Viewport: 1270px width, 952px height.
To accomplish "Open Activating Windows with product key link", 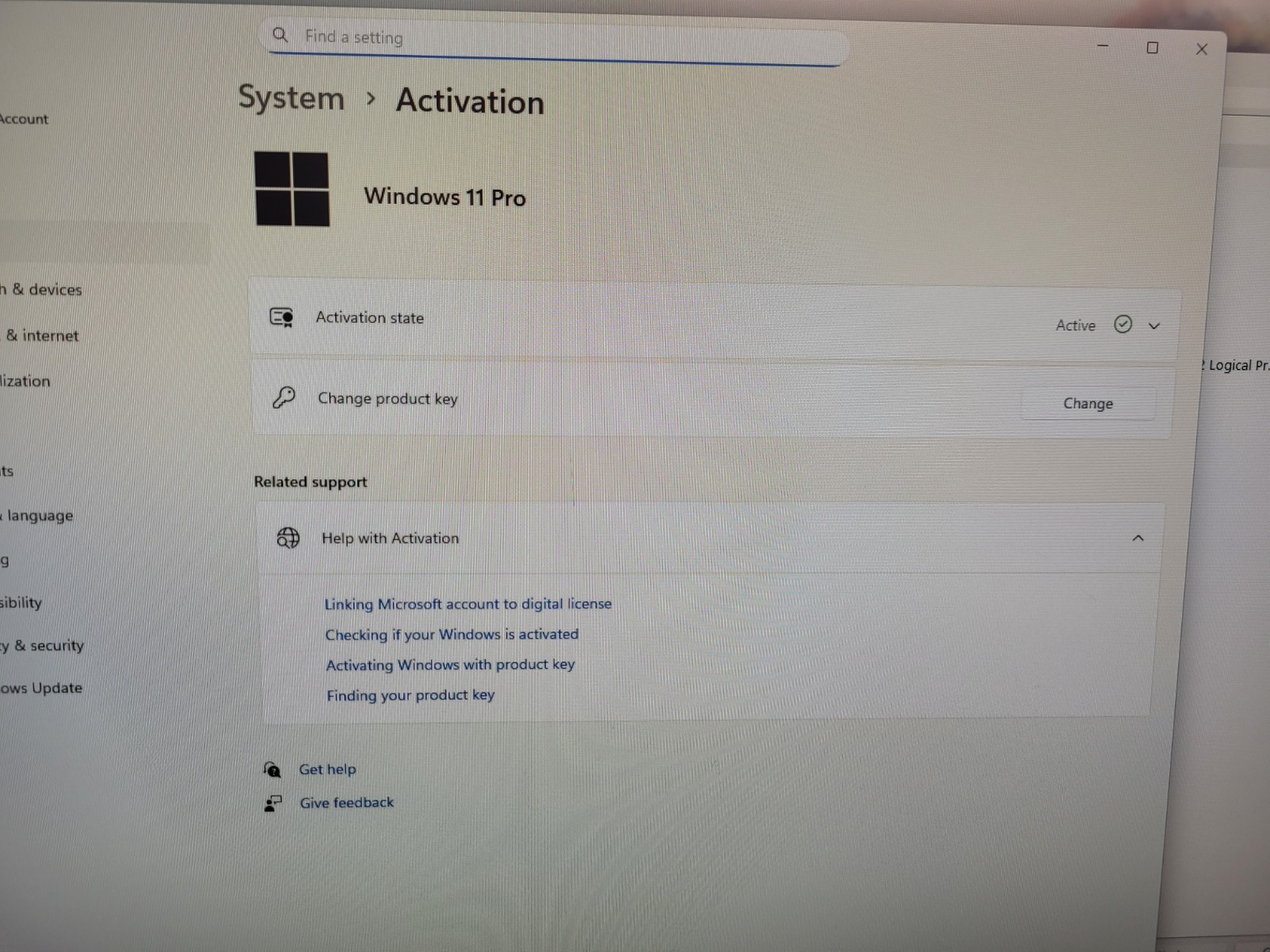I will point(450,665).
